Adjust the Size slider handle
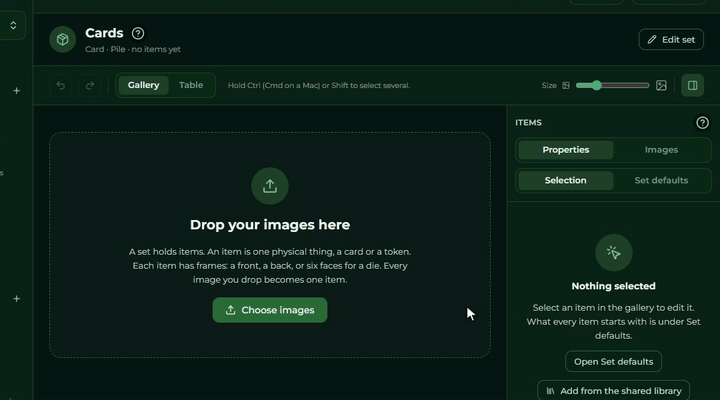Image resolution: width=720 pixels, height=400 pixels. coord(596,85)
